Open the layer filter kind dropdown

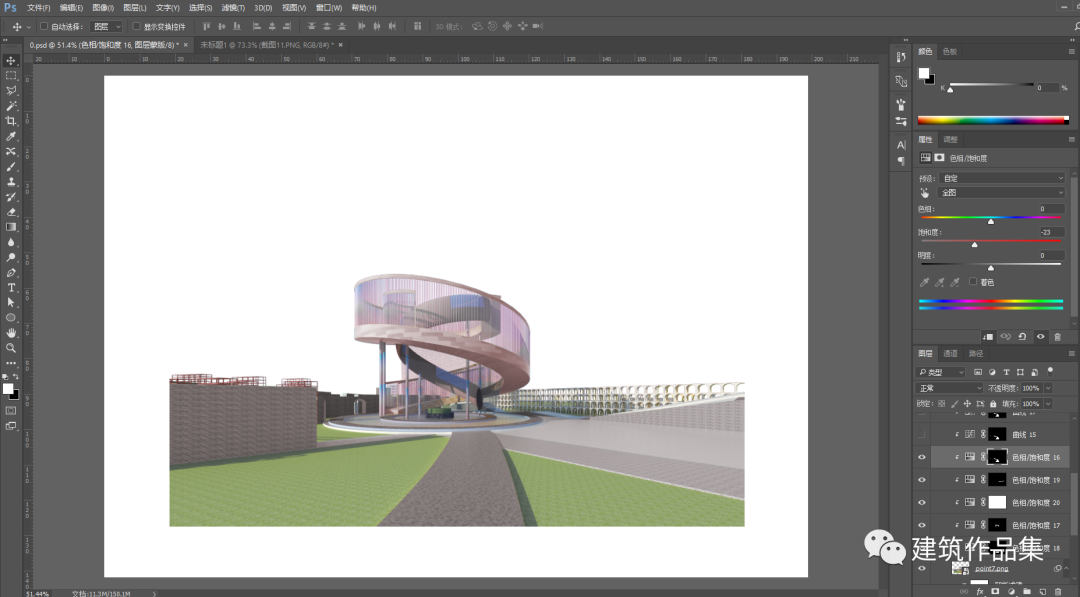pyautogui.click(x=942, y=372)
